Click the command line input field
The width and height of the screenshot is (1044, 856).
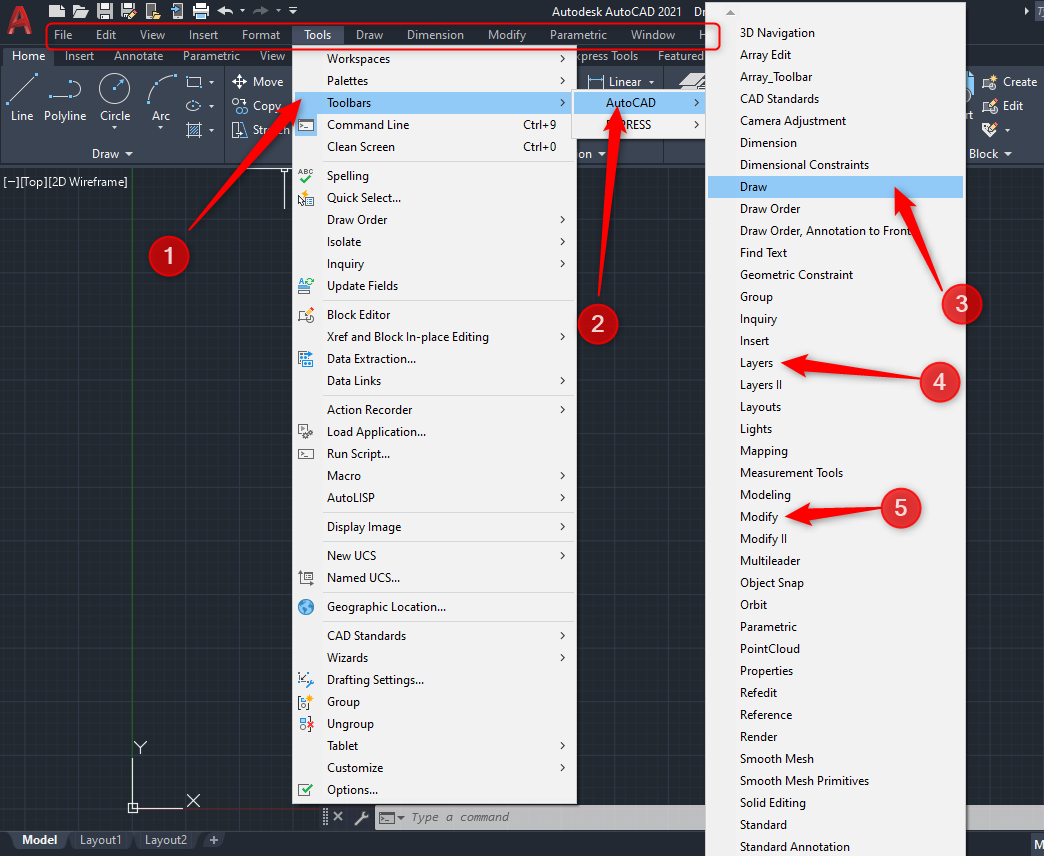tap(556, 817)
